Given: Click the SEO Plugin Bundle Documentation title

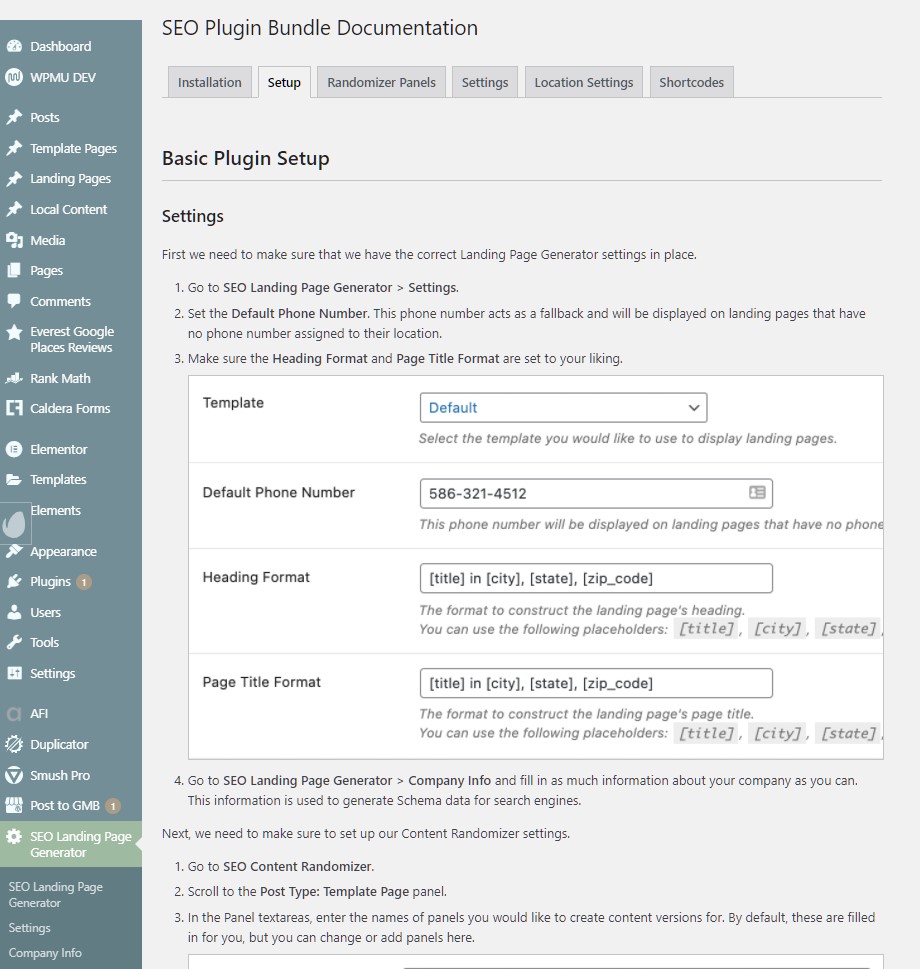Looking at the screenshot, I should point(319,28).
